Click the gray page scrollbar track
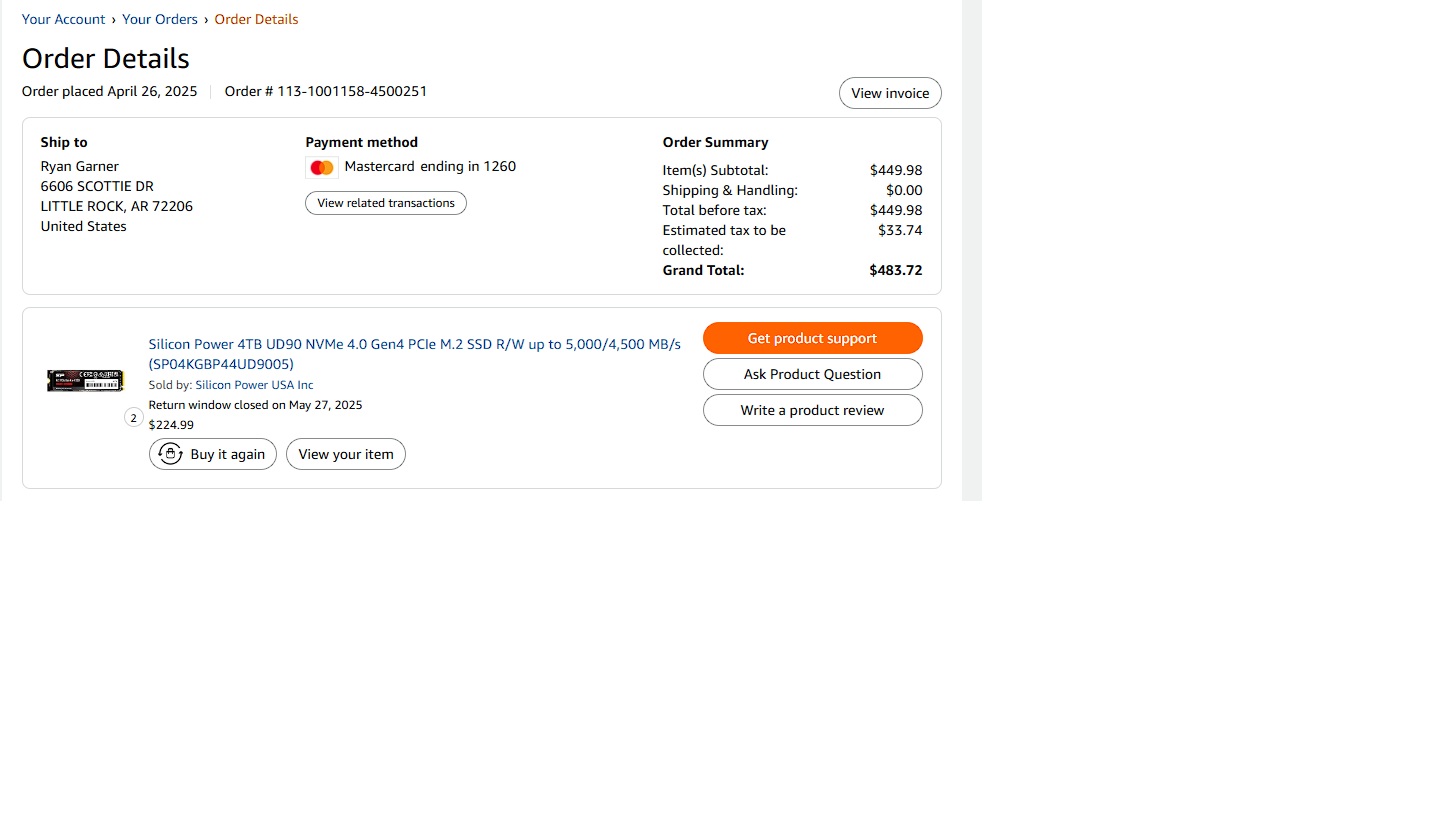1436x830 pixels. point(972,250)
